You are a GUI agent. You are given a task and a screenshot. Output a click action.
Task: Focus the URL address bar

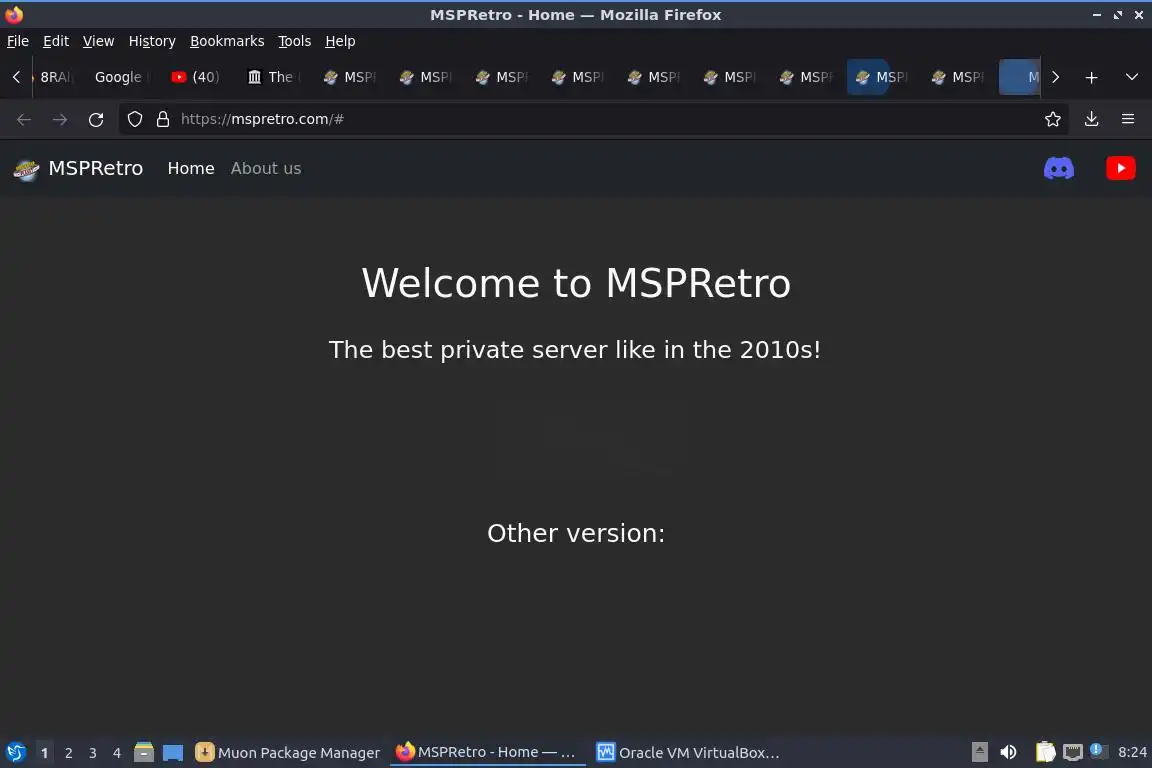click(593, 119)
